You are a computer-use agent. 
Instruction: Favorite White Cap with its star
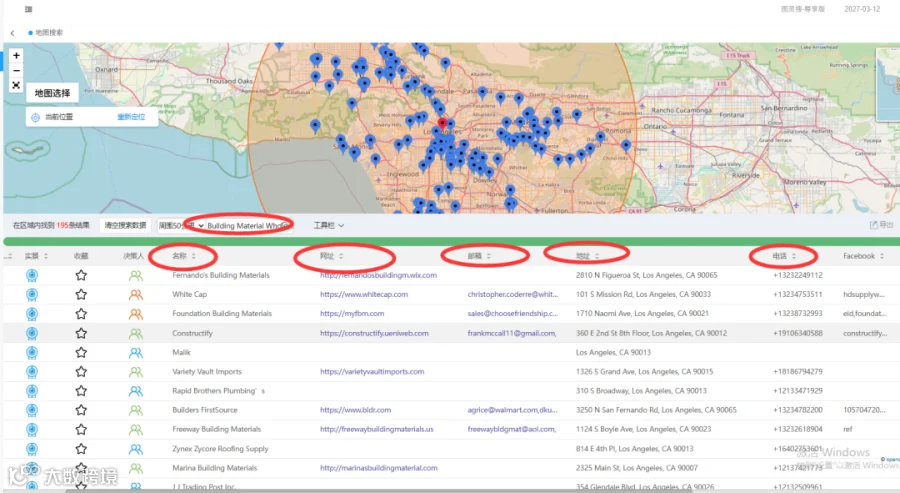tap(81, 294)
